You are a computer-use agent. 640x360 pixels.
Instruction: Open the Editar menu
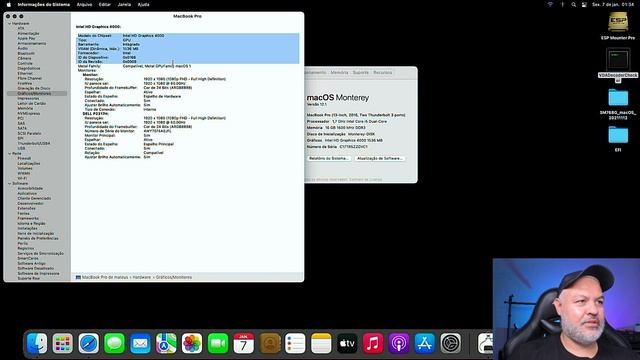[x=105, y=4]
